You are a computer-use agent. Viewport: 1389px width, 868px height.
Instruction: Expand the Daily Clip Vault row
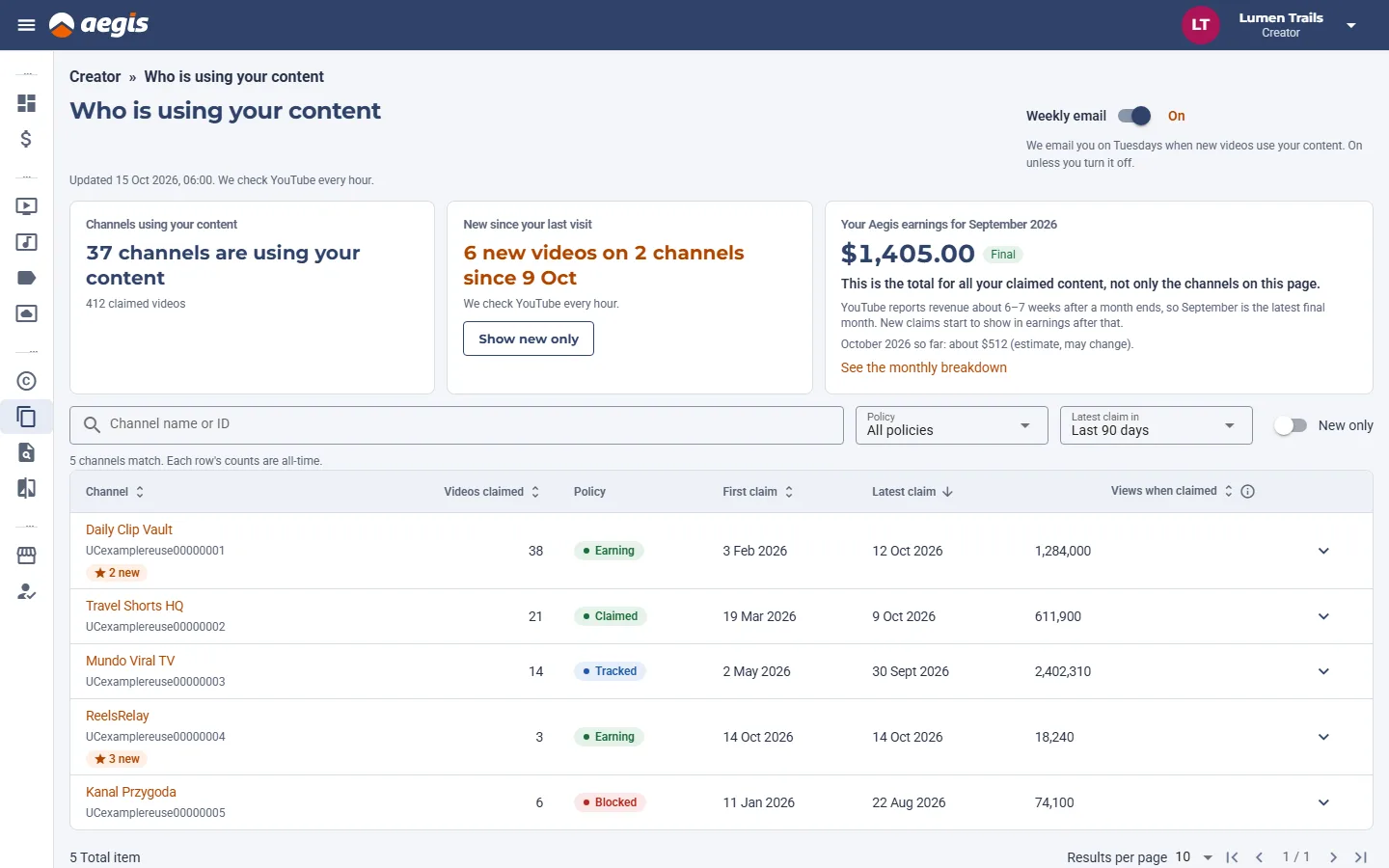point(1323,551)
